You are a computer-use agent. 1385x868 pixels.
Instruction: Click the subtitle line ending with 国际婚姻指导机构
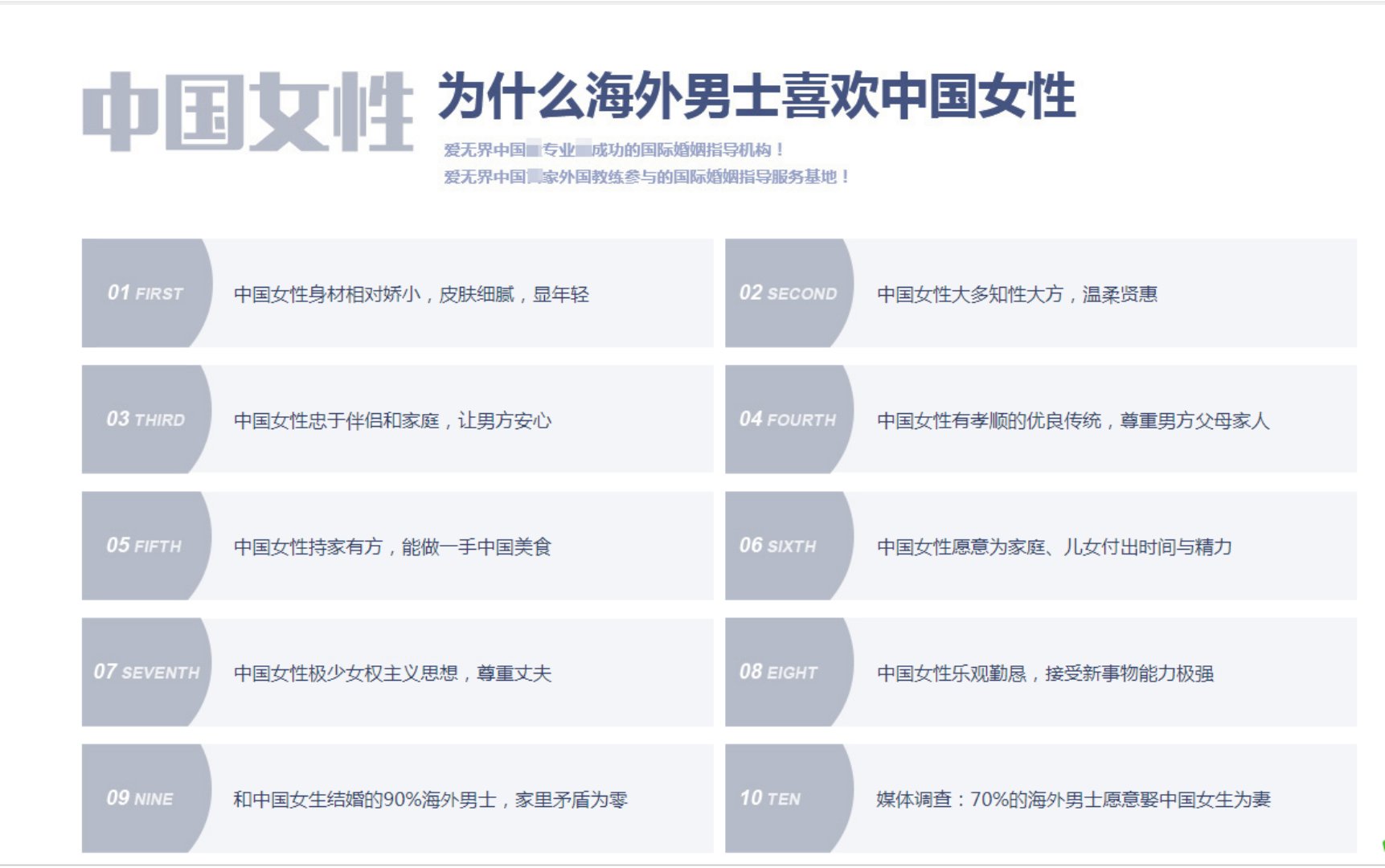[x=614, y=149]
